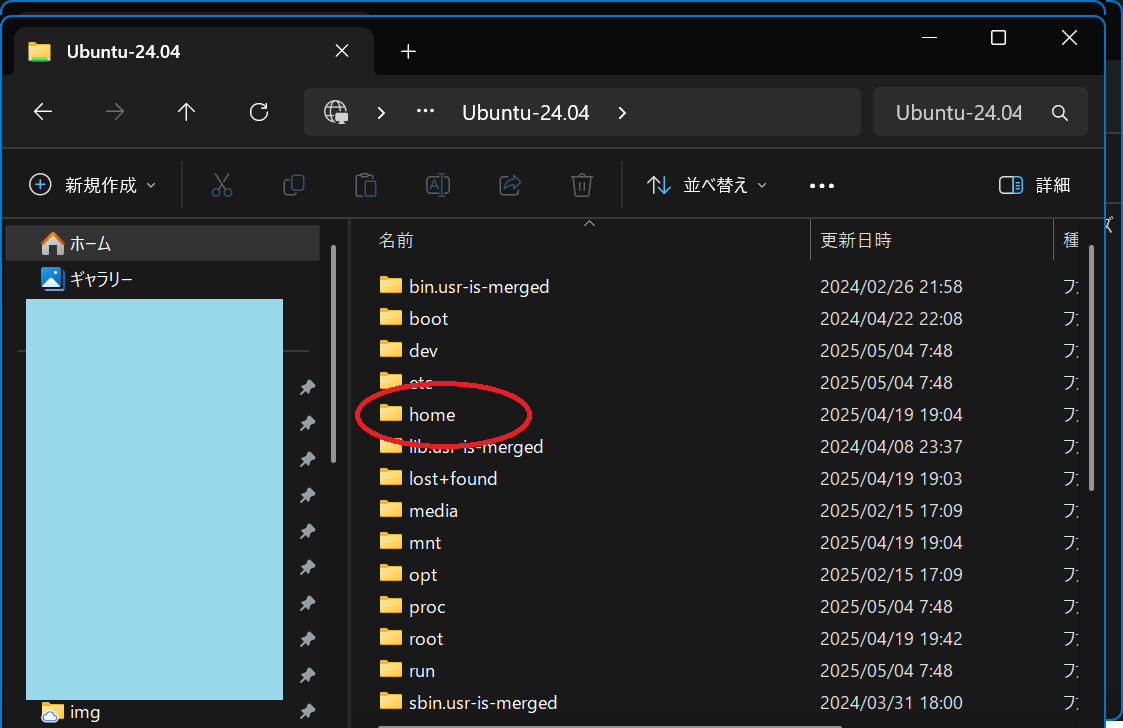Click the navigation pane vertical scrollbar
Image resolution: width=1123 pixels, height=728 pixels.
pyautogui.click(x=333, y=354)
